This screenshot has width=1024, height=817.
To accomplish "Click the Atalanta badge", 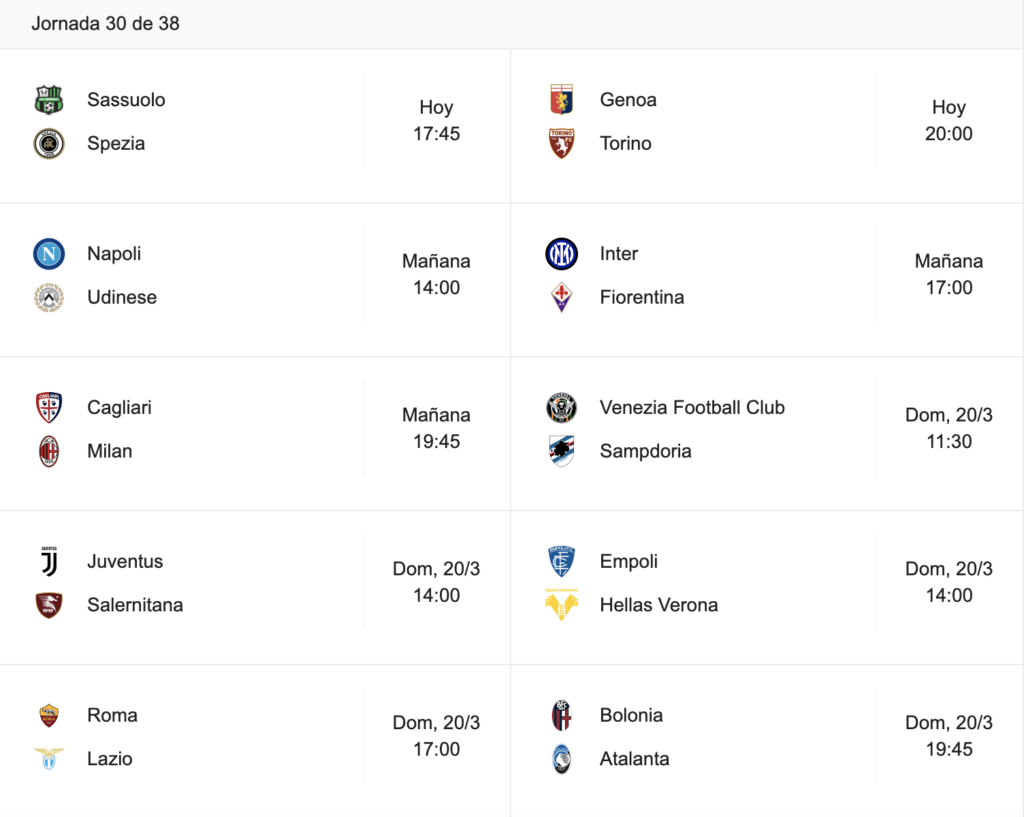I will [x=562, y=759].
